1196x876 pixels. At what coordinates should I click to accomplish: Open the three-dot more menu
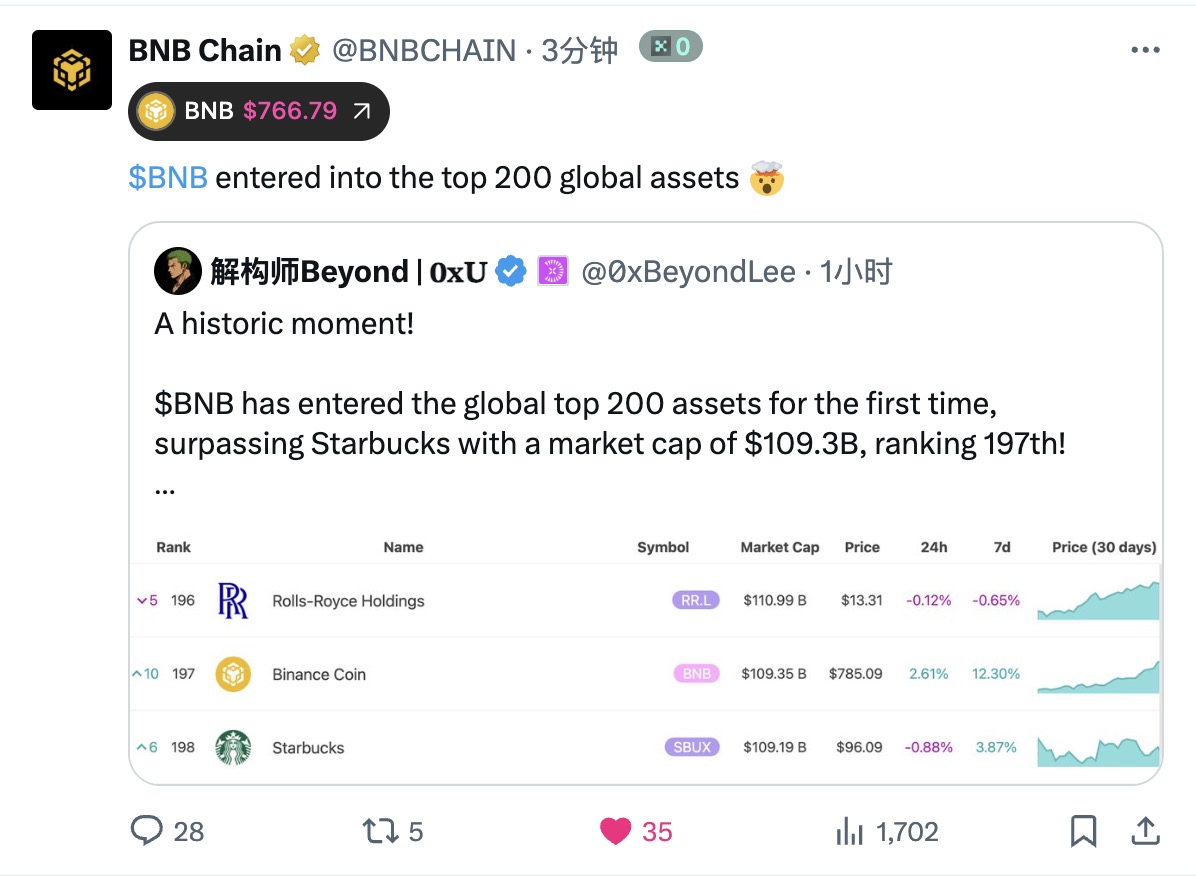coord(1146,50)
